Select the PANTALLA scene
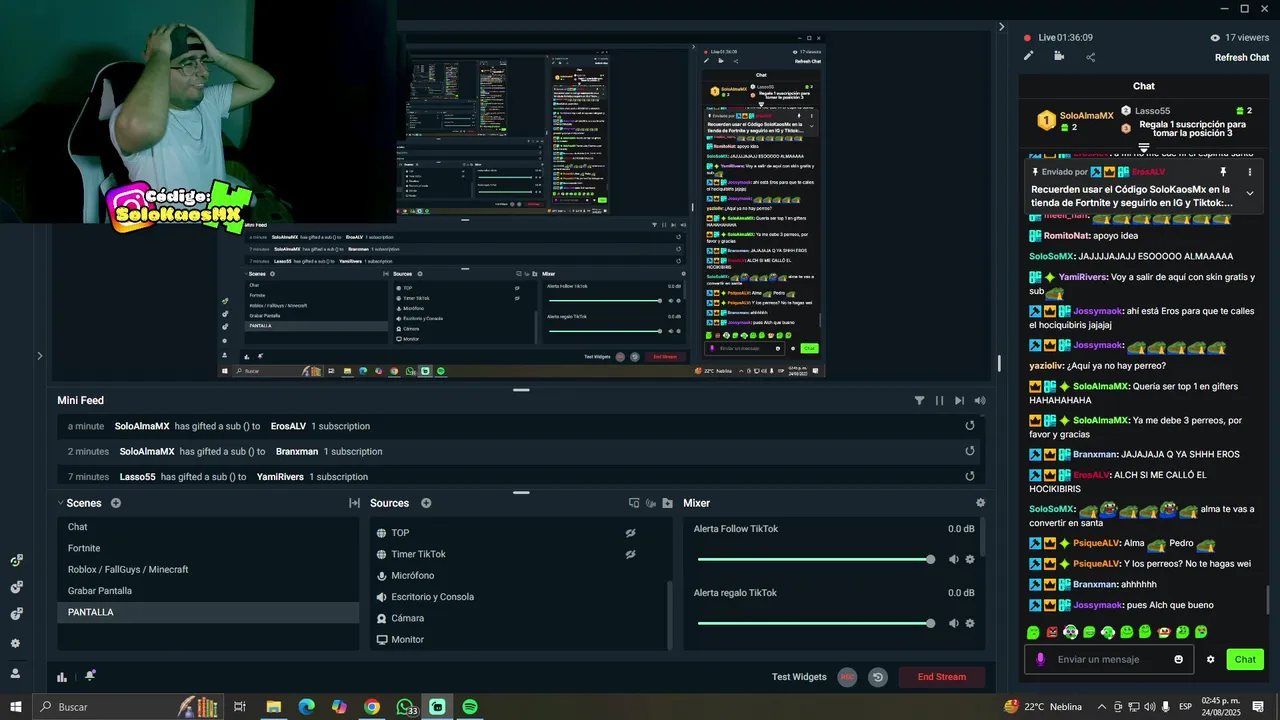The width and height of the screenshot is (1280, 720). (208, 612)
